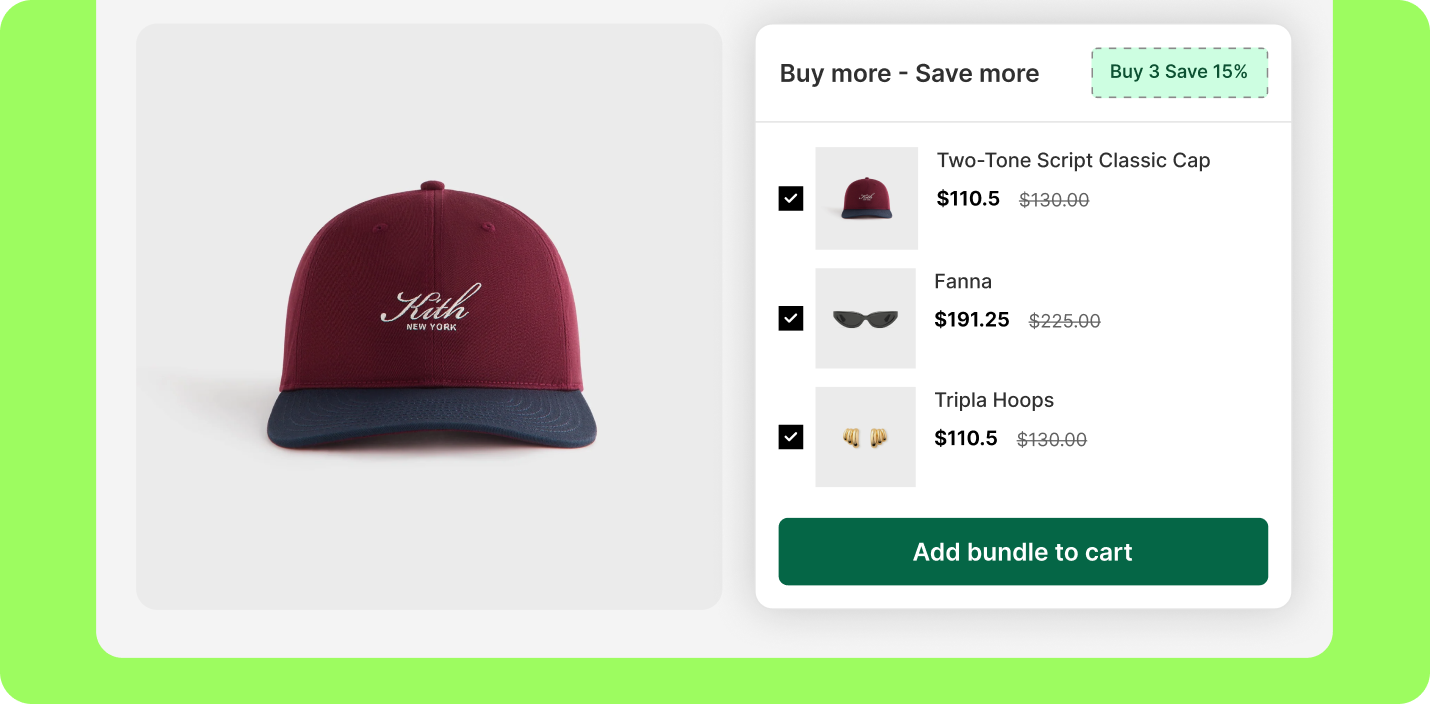
Task: Click the crossed-out $225.00 original price
Action: pos(1064,321)
